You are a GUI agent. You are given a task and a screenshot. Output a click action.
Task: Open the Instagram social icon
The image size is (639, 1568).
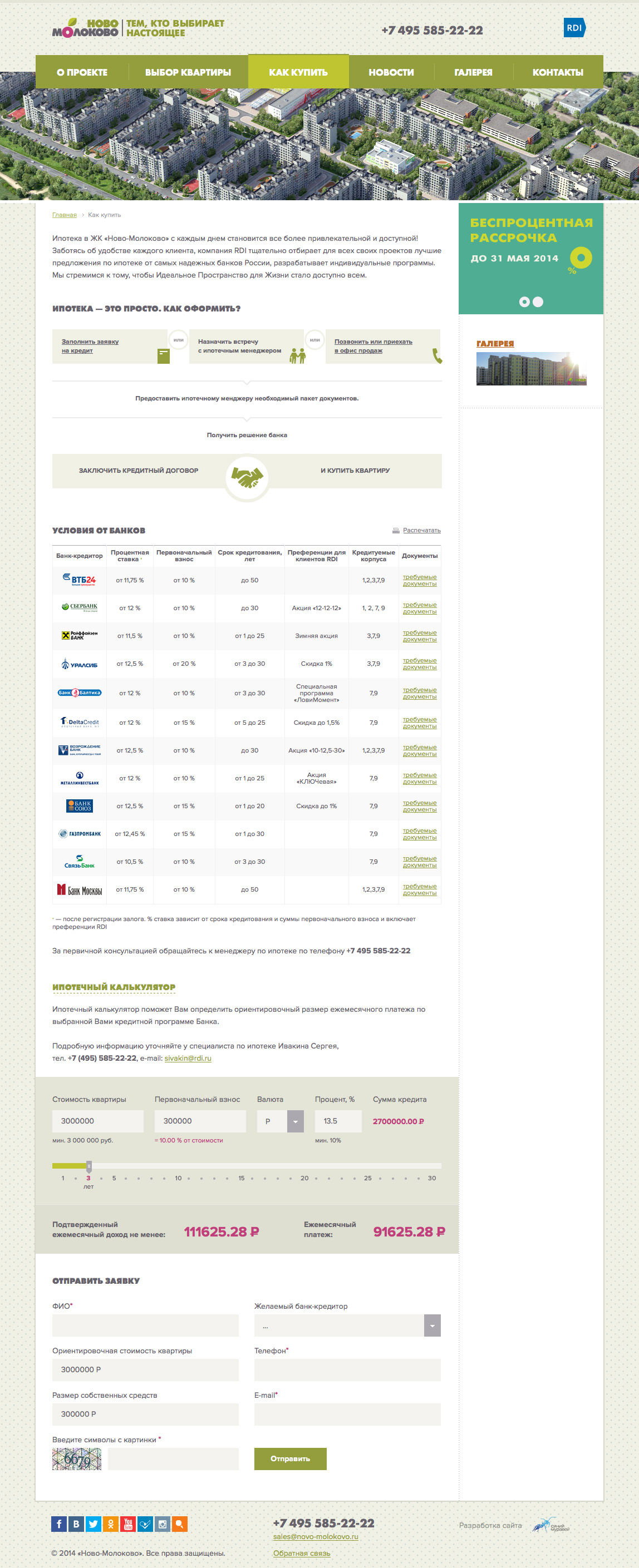[163, 1524]
